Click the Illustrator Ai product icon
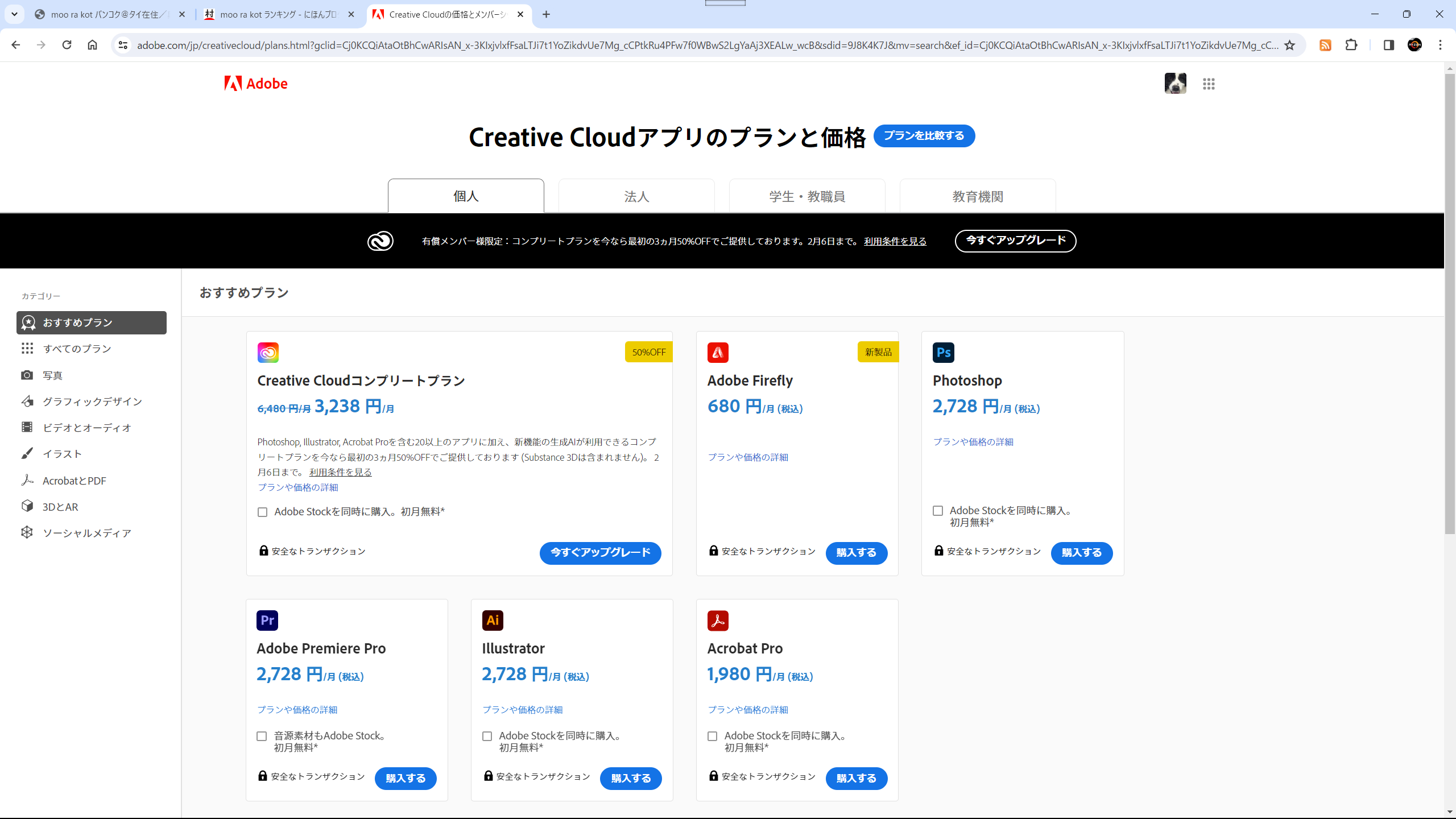This screenshot has height=819, width=1456. click(493, 621)
